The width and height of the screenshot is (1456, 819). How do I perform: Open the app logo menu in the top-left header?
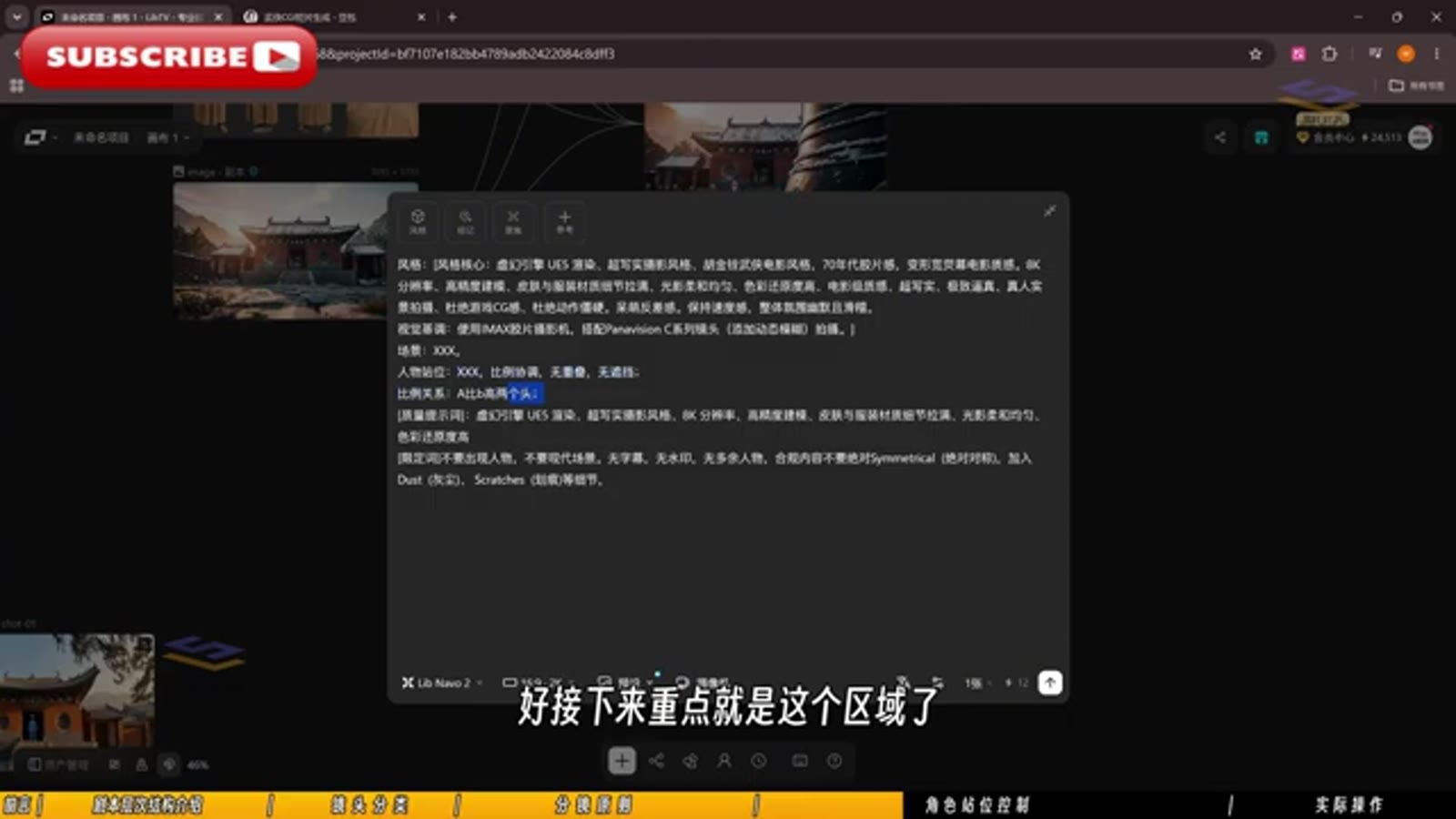coord(40,137)
